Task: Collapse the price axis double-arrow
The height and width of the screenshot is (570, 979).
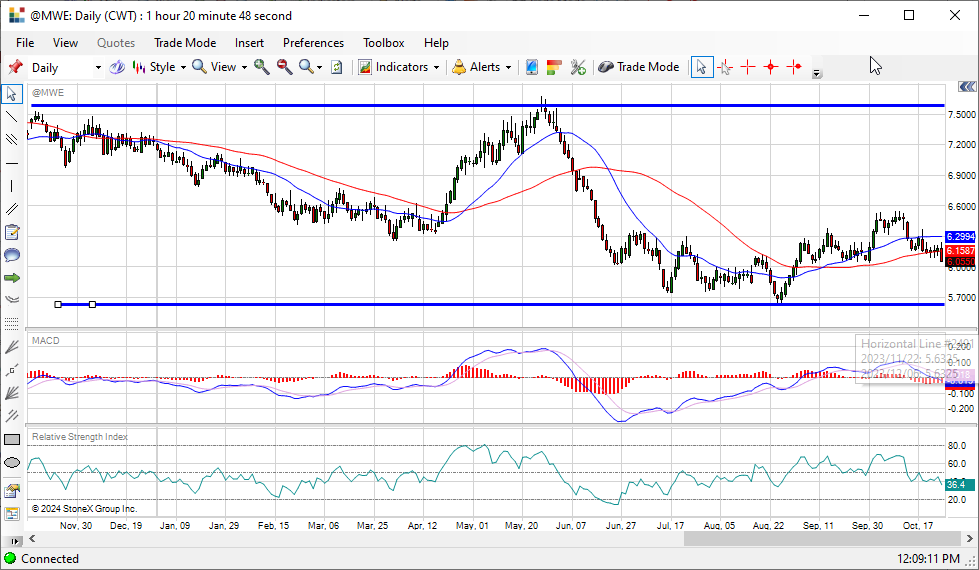Action: tap(967, 87)
